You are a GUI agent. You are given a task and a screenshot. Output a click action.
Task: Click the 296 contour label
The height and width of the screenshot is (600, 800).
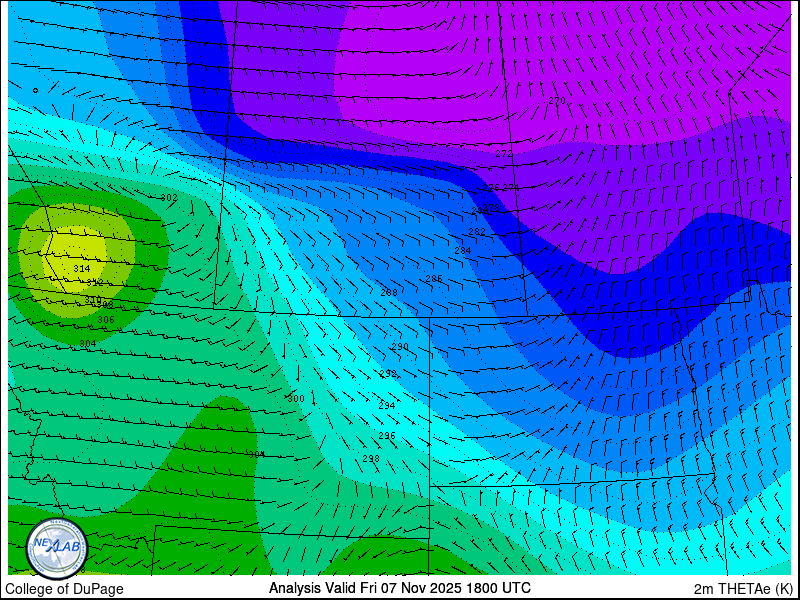[x=387, y=436]
